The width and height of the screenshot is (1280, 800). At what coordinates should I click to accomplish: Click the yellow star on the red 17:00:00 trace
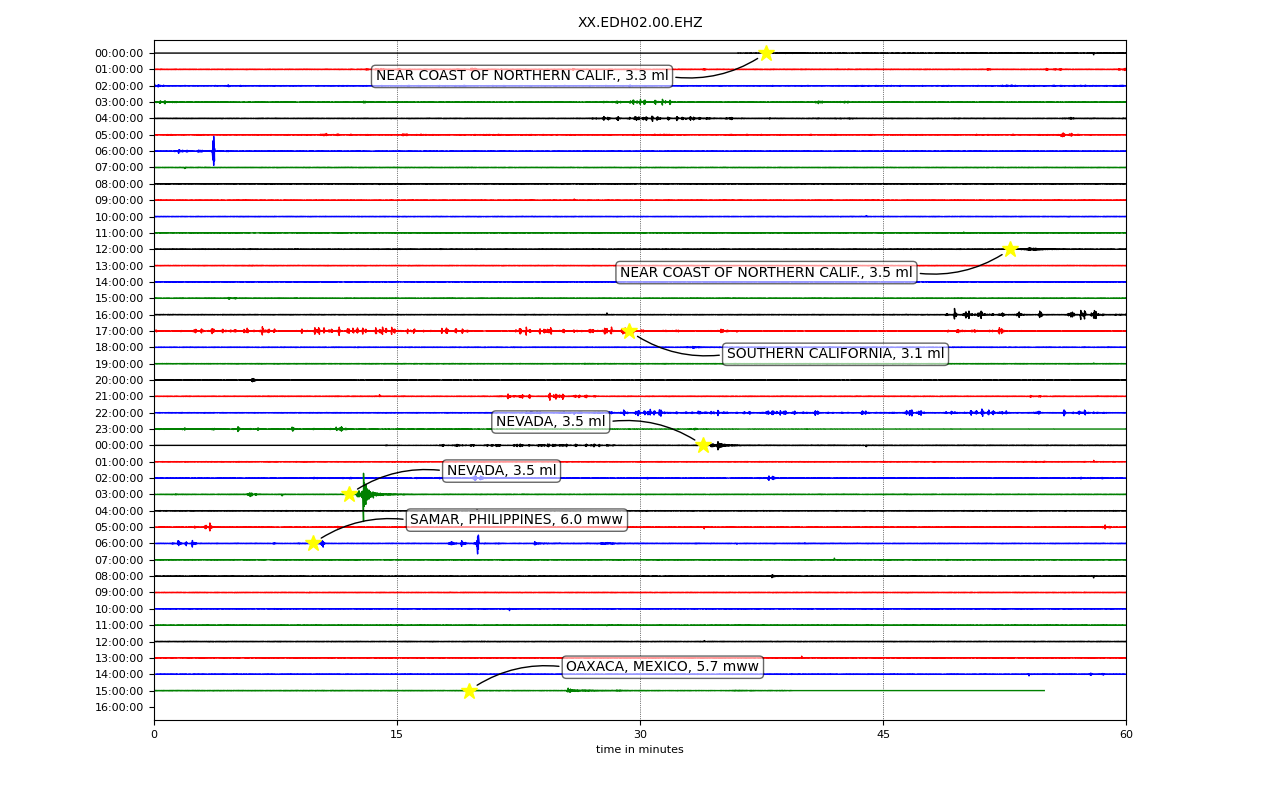click(x=629, y=331)
